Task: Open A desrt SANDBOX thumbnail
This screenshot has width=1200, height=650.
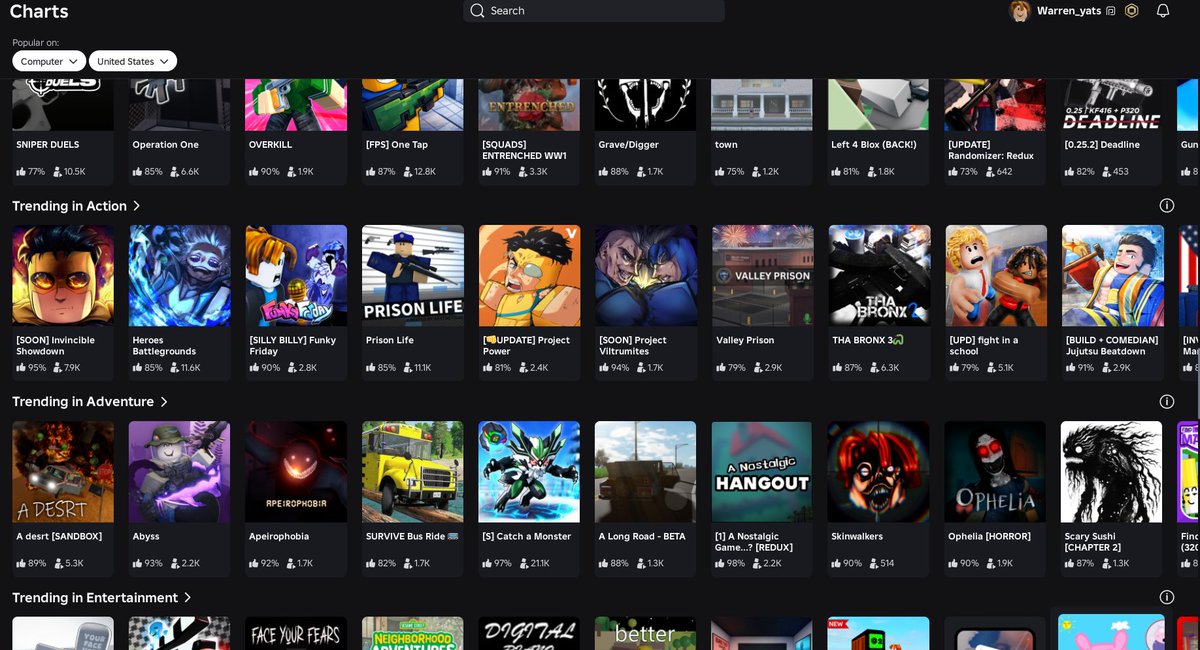Action: click(x=63, y=472)
